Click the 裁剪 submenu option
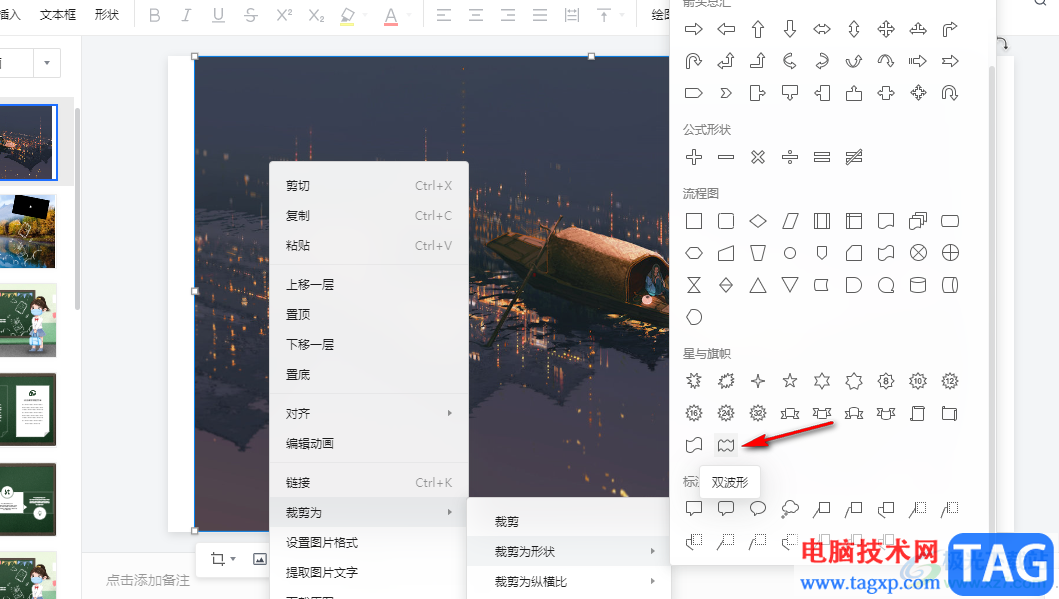 [568, 521]
